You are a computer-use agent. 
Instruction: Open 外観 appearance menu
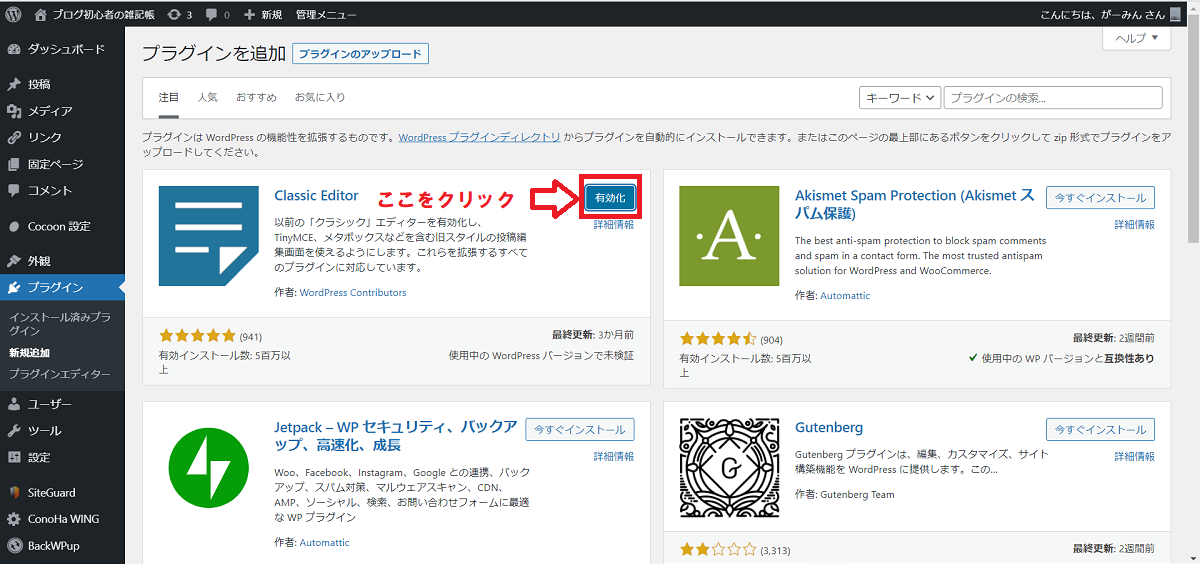62,261
